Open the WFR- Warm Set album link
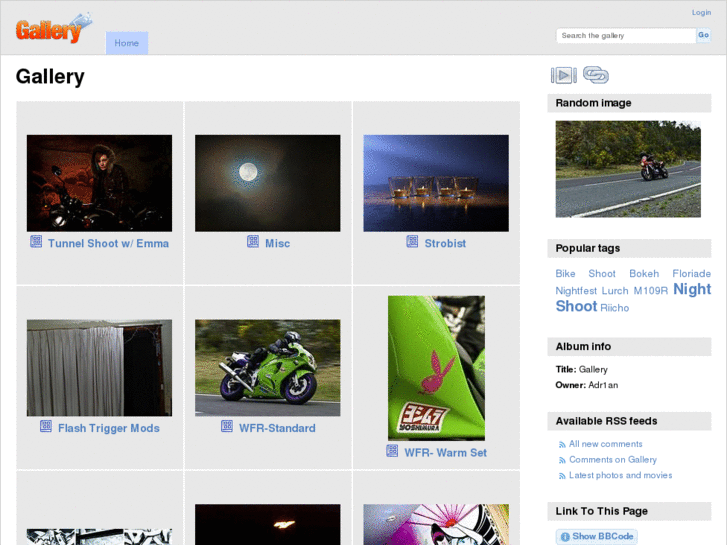 (446, 453)
